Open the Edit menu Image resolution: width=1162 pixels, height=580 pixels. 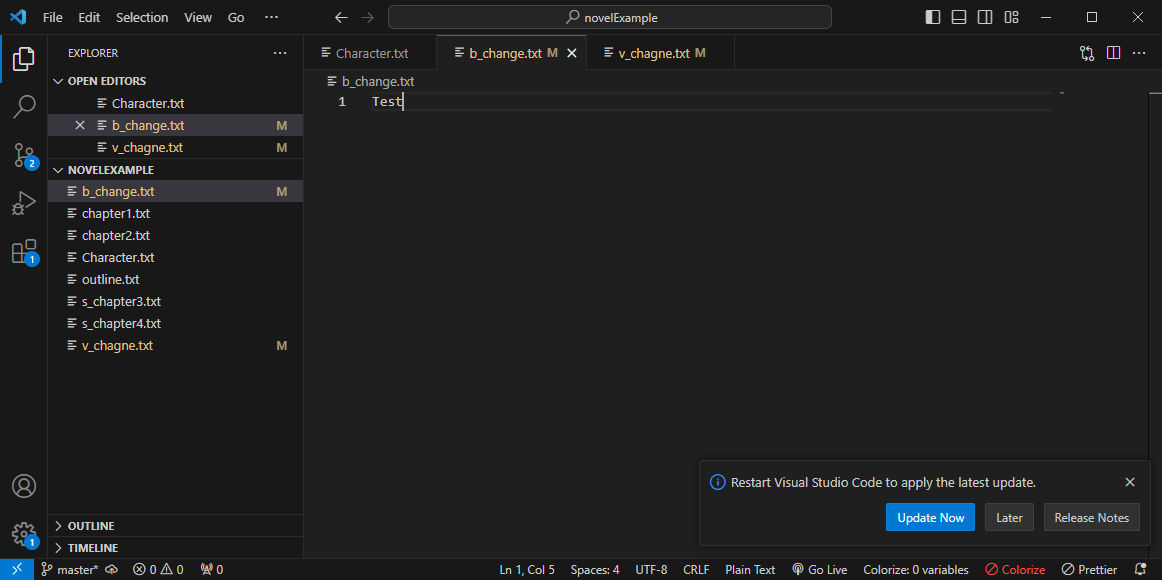pos(89,17)
